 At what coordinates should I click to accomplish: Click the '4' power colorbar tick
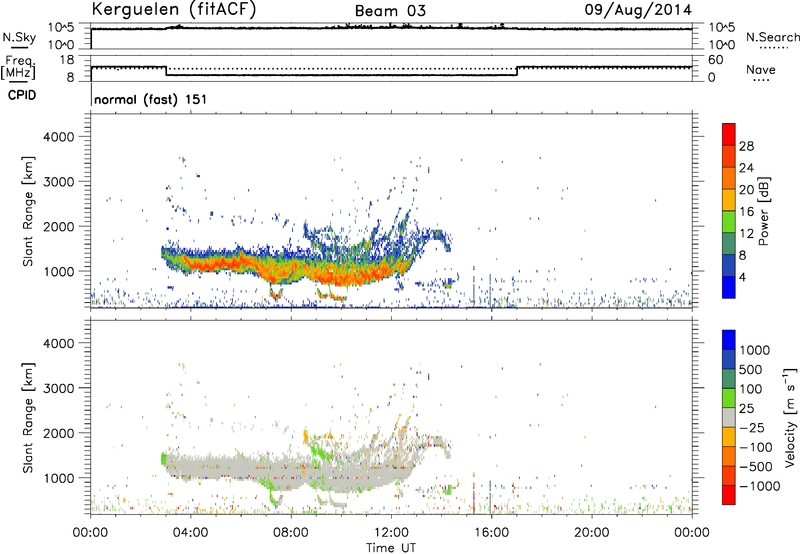[x=743, y=278]
